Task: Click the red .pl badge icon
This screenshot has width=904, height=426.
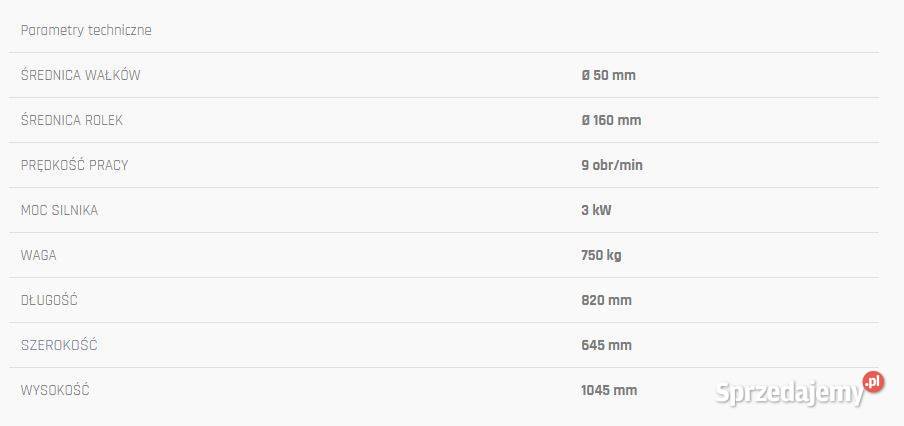Action: [873, 382]
